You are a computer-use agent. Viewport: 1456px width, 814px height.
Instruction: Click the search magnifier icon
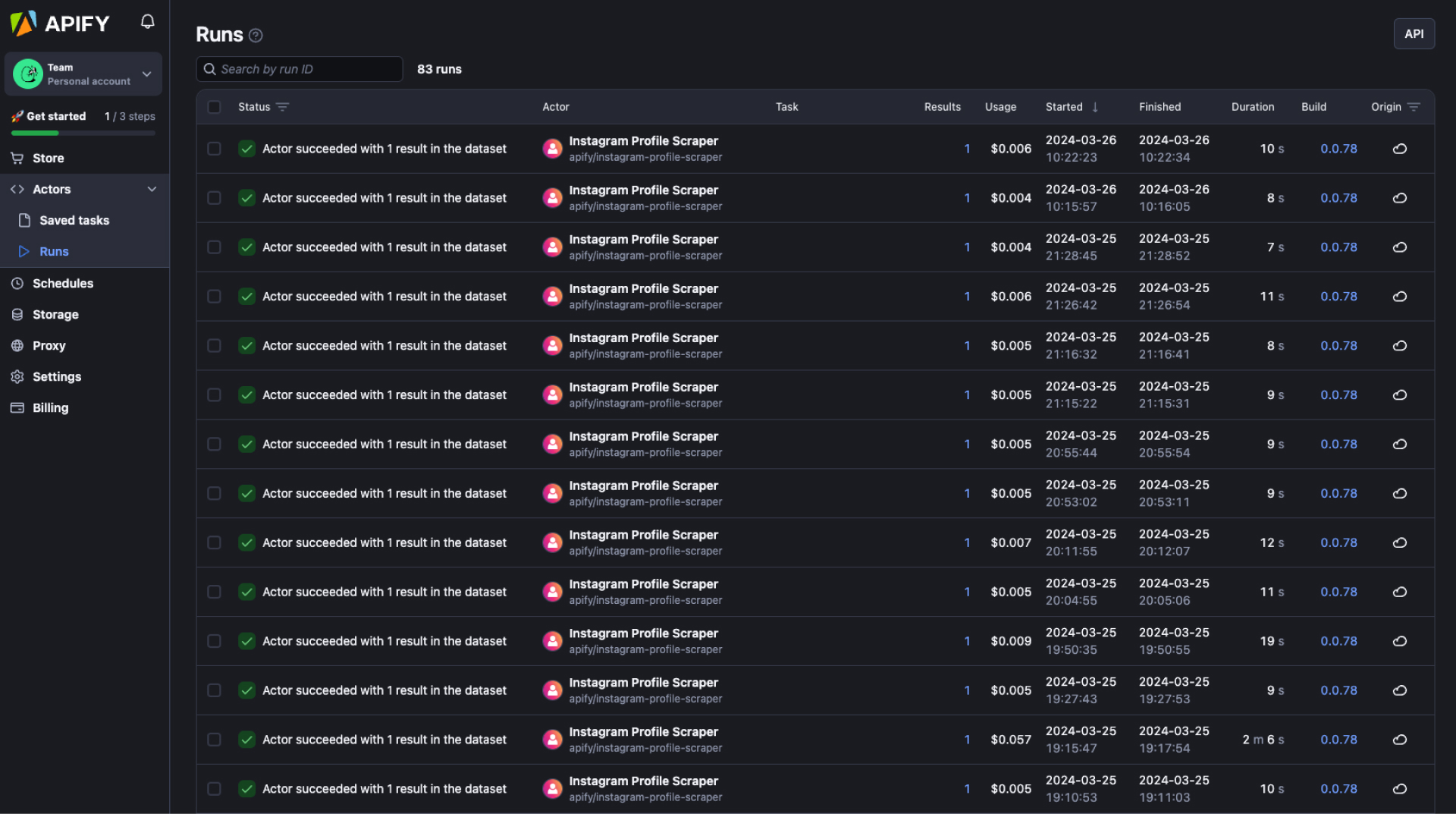click(x=210, y=69)
